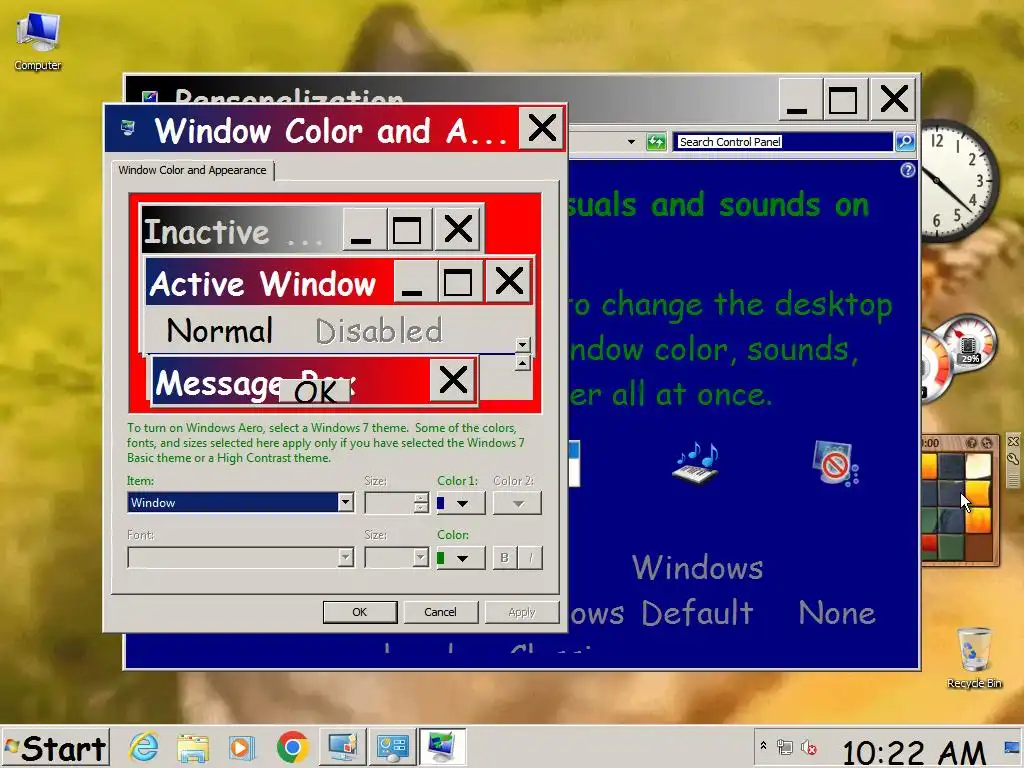Open Windows Media Player from taskbar
The image size is (1024, 768).
tap(241, 748)
